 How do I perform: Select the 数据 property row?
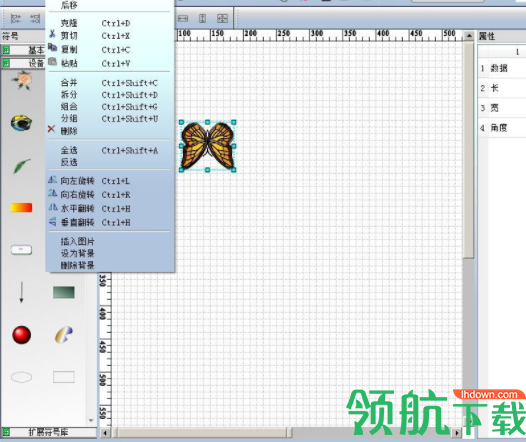click(x=502, y=68)
